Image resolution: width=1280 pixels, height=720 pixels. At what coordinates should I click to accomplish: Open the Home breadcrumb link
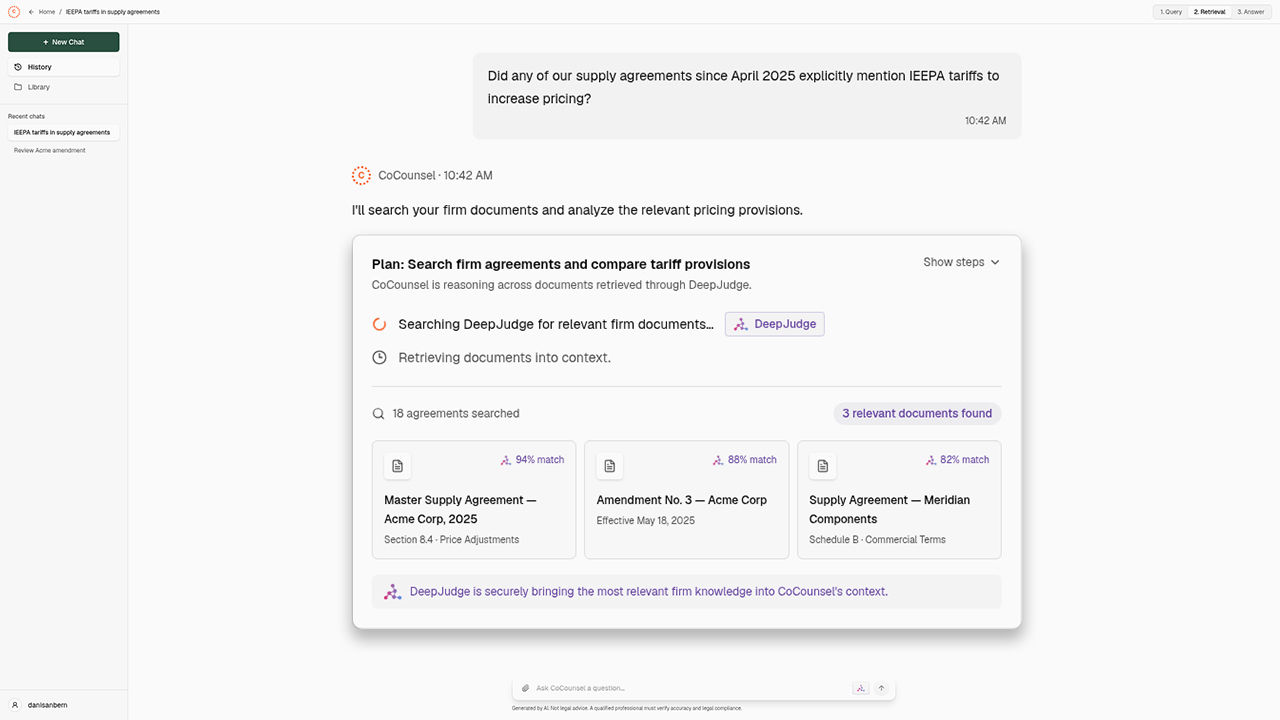47,12
